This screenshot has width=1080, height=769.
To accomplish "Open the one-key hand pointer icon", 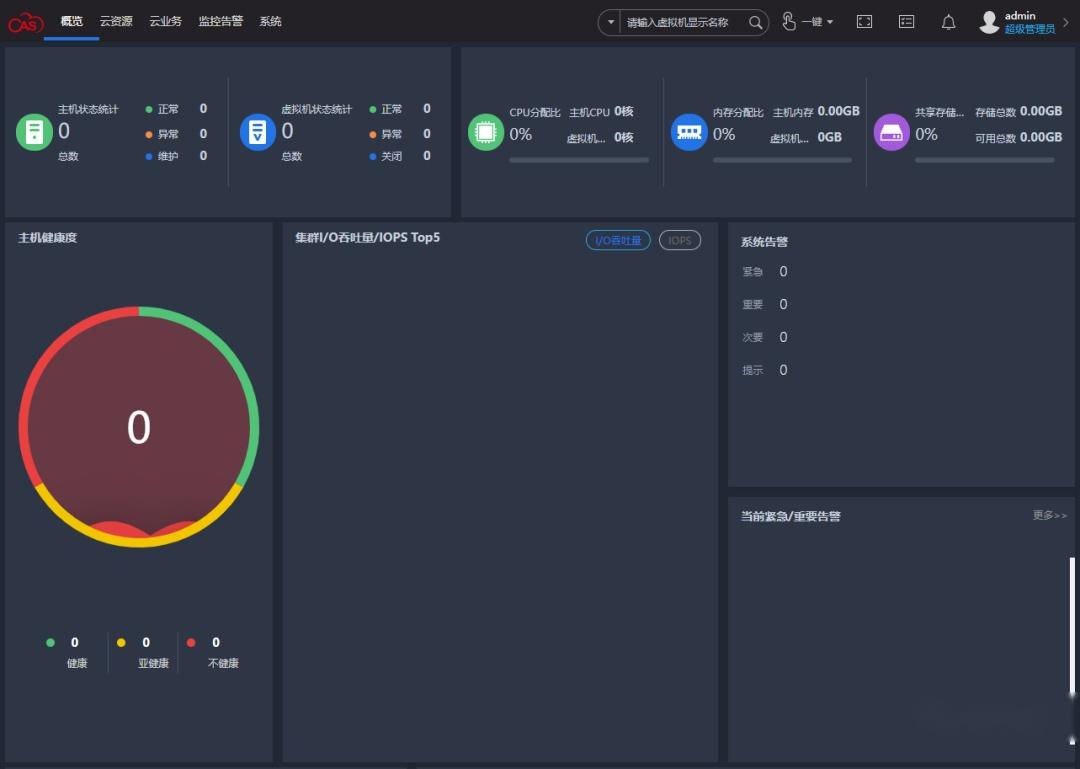I will point(789,22).
